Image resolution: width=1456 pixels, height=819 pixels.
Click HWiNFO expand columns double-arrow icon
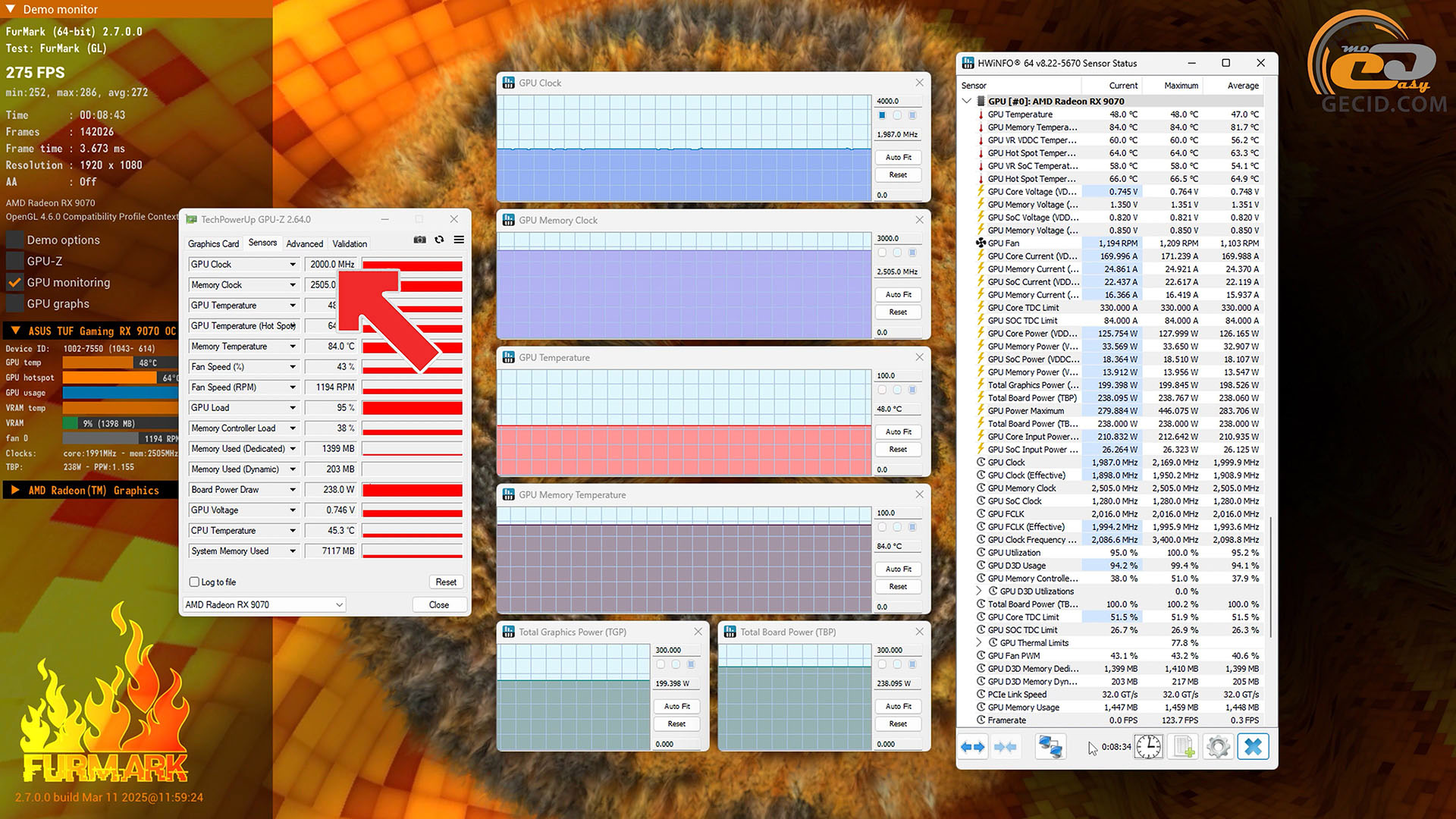[973, 747]
